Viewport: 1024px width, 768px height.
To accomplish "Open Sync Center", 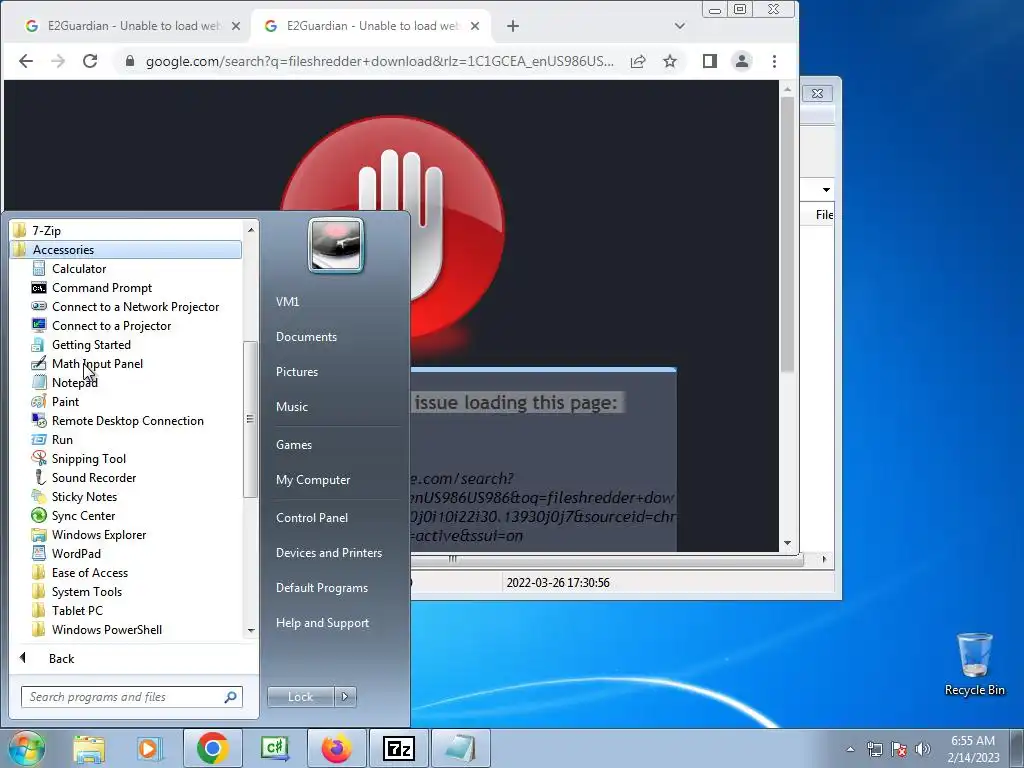I will coord(83,515).
